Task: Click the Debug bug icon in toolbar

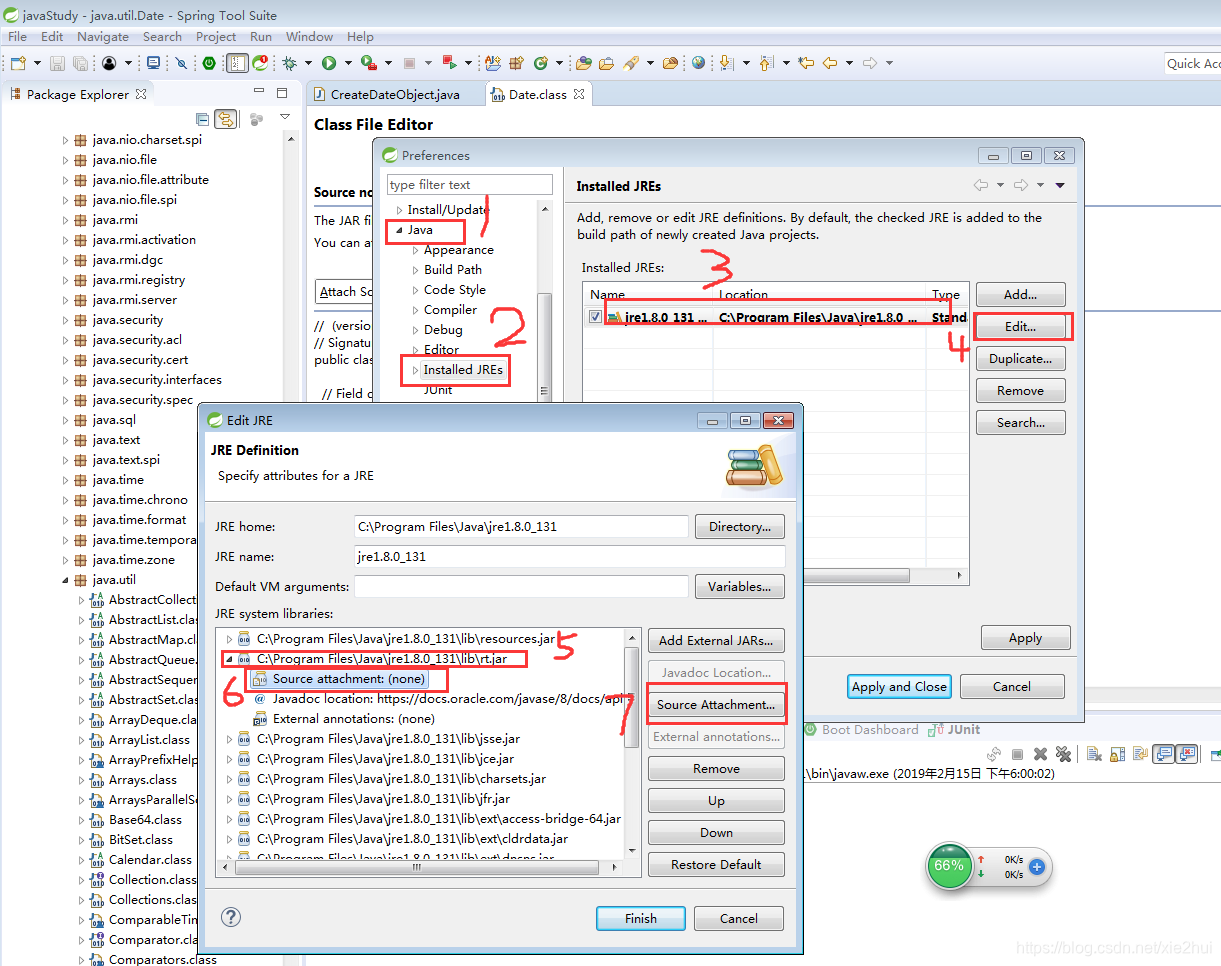Action: (x=290, y=63)
